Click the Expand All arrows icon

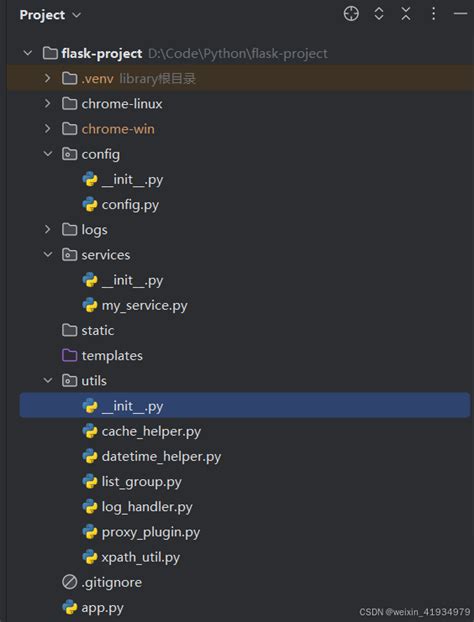click(379, 14)
